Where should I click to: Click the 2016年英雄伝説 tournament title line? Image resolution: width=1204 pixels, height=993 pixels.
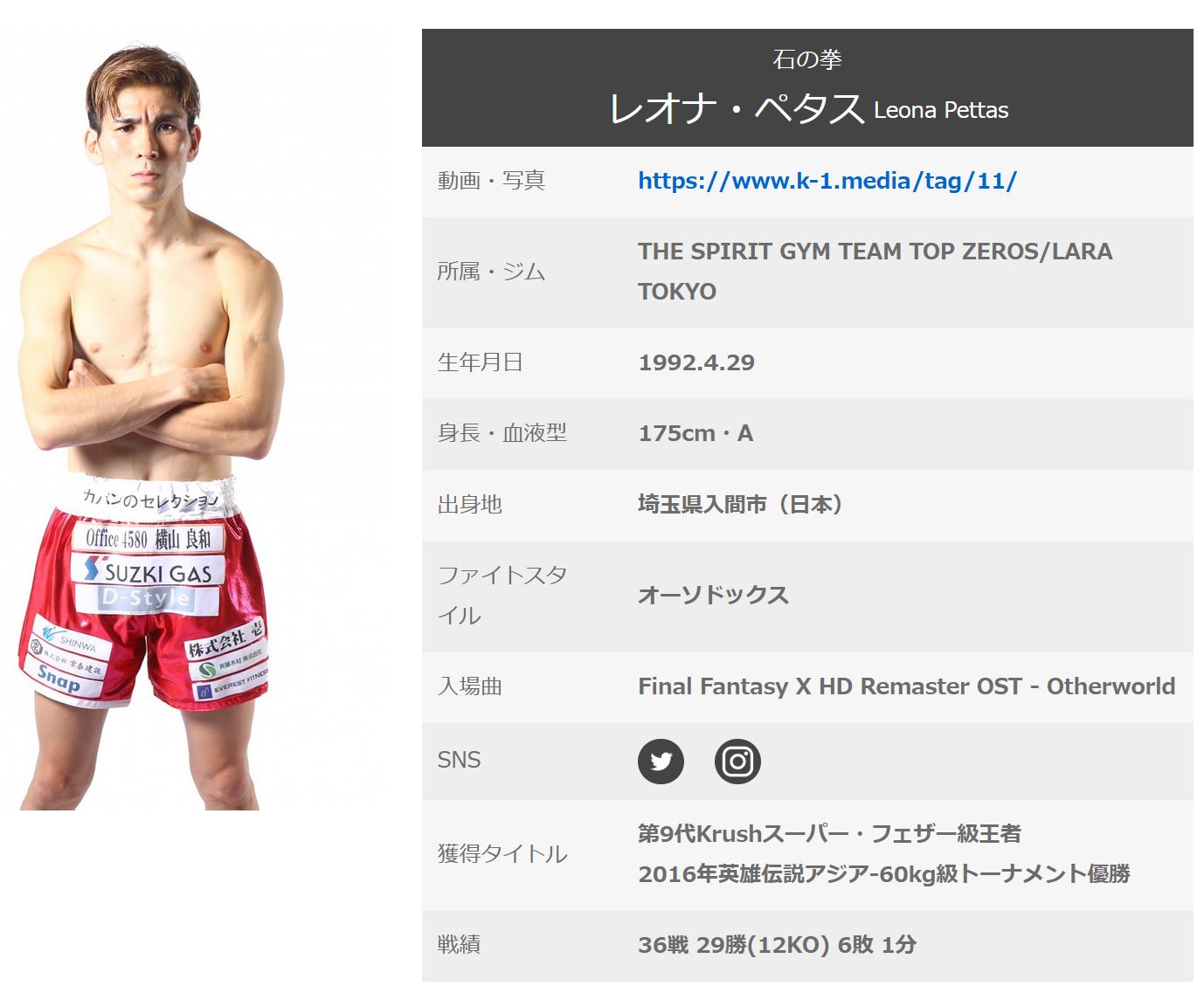pos(883,874)
